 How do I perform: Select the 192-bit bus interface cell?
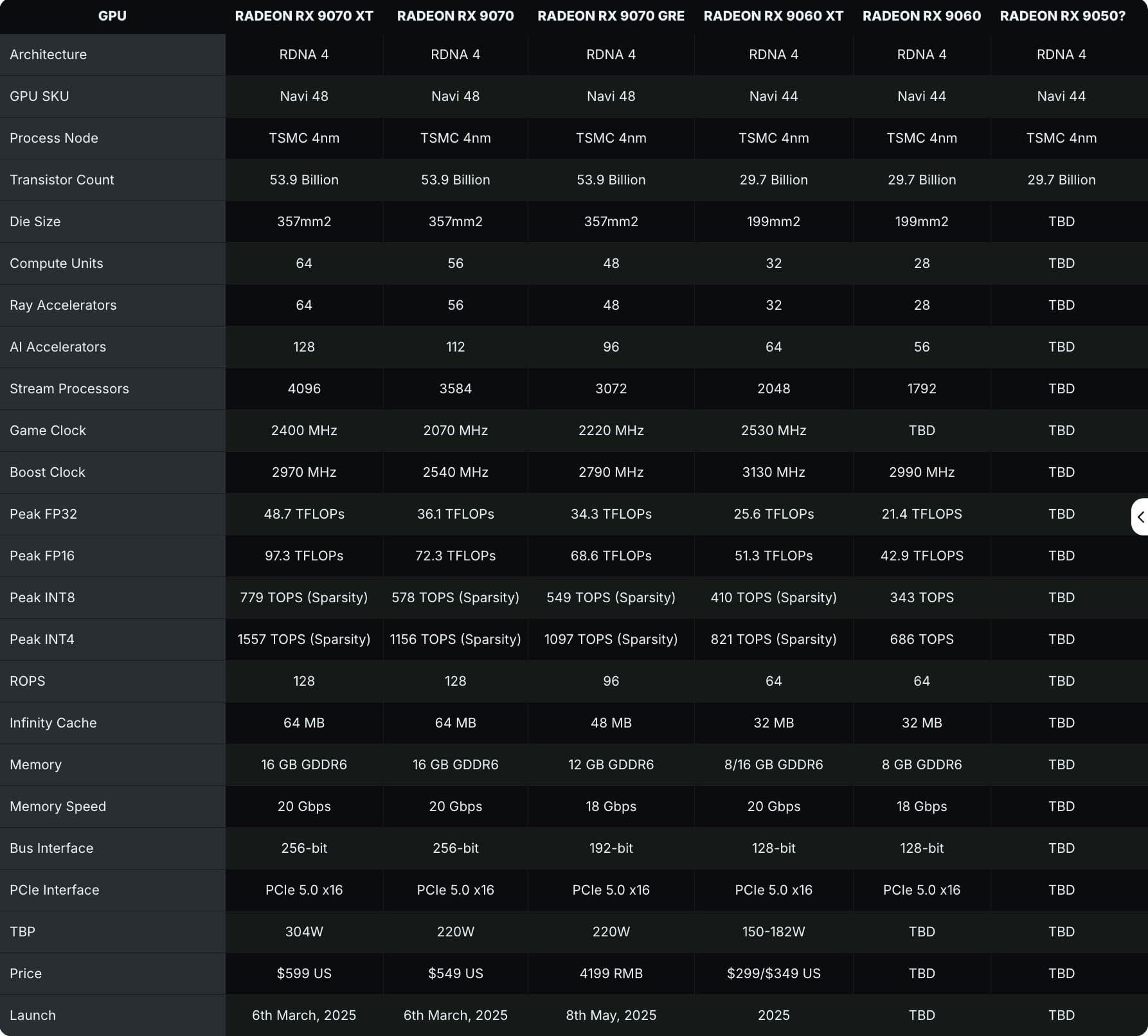click(611, 848)
